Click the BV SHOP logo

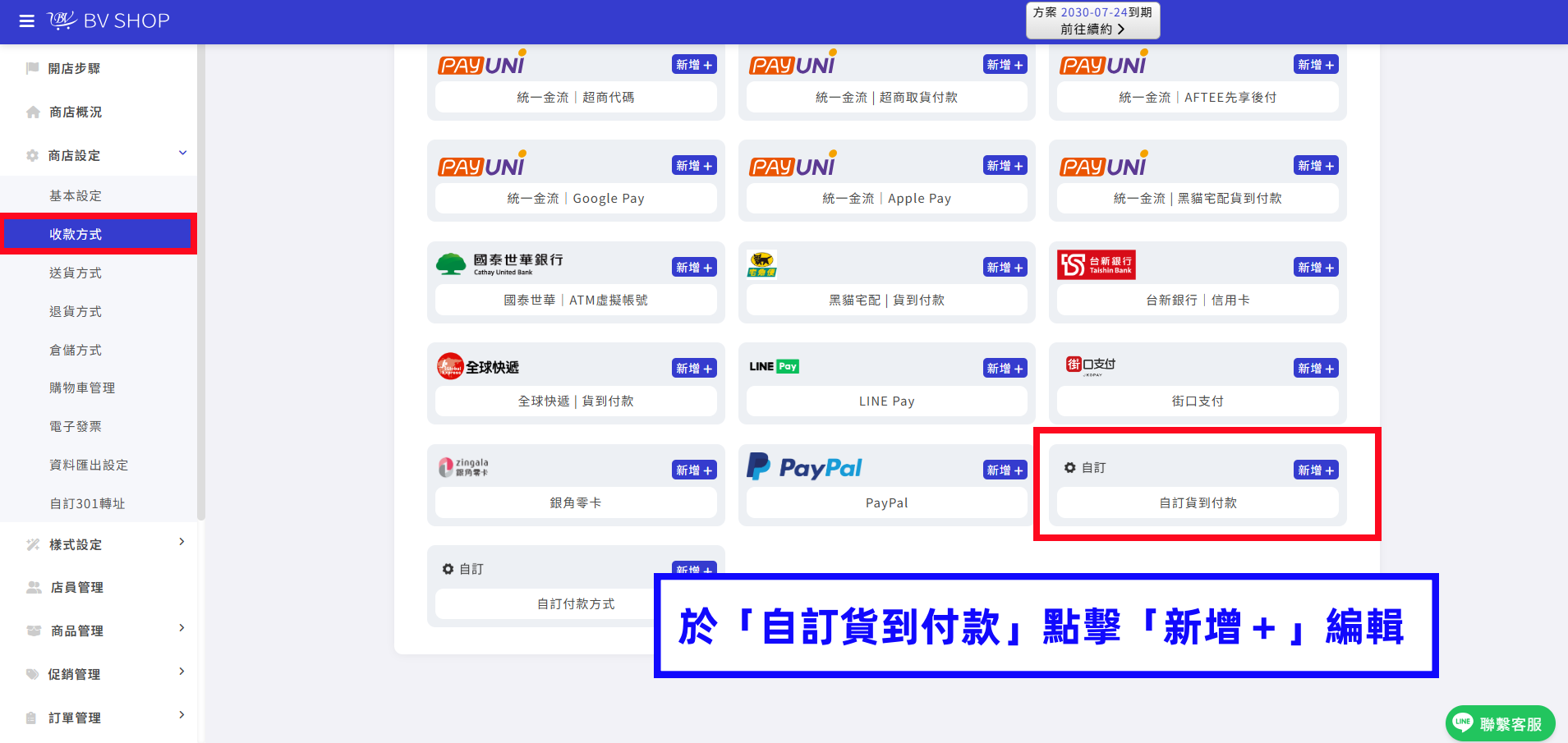pyautogui.click(x=108, y=21)
